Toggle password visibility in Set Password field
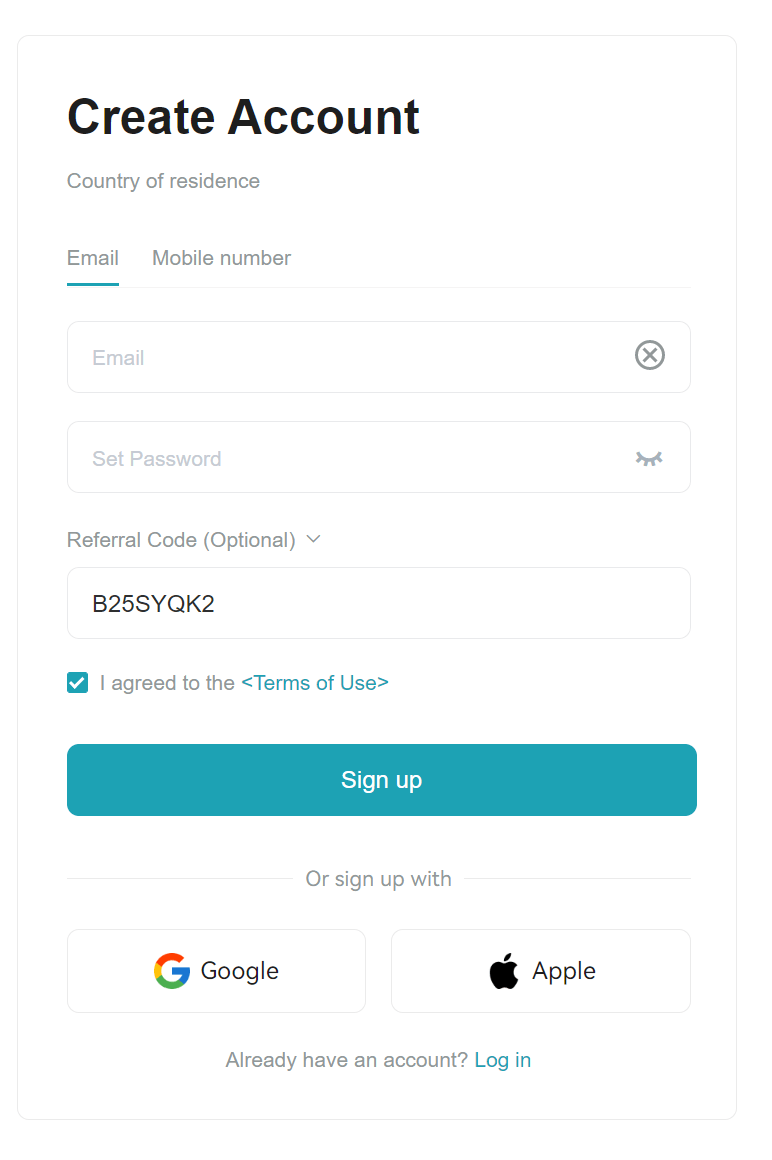This screenshot has width=772, height=1160. (x=649, y=457)
